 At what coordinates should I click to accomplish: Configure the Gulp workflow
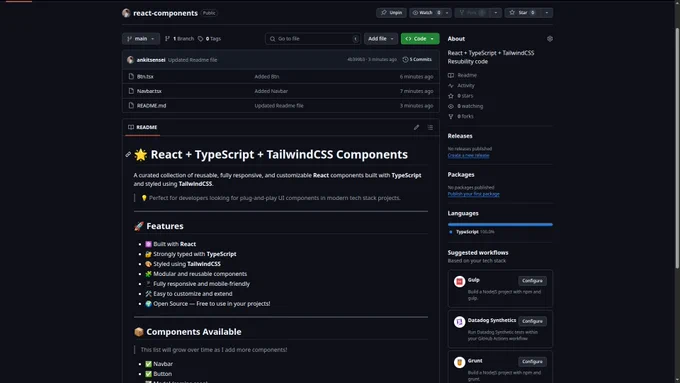[x=532, y=281]
